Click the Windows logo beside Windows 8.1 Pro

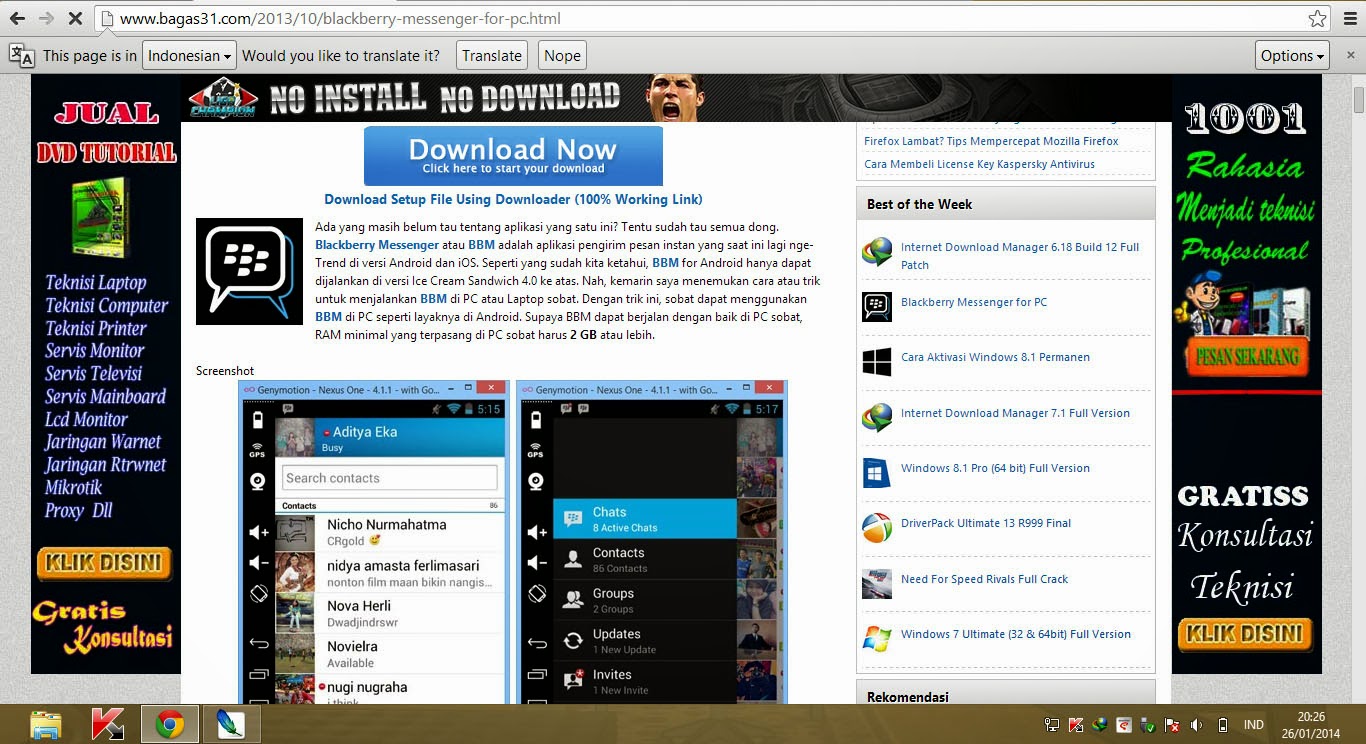point(877,468)
